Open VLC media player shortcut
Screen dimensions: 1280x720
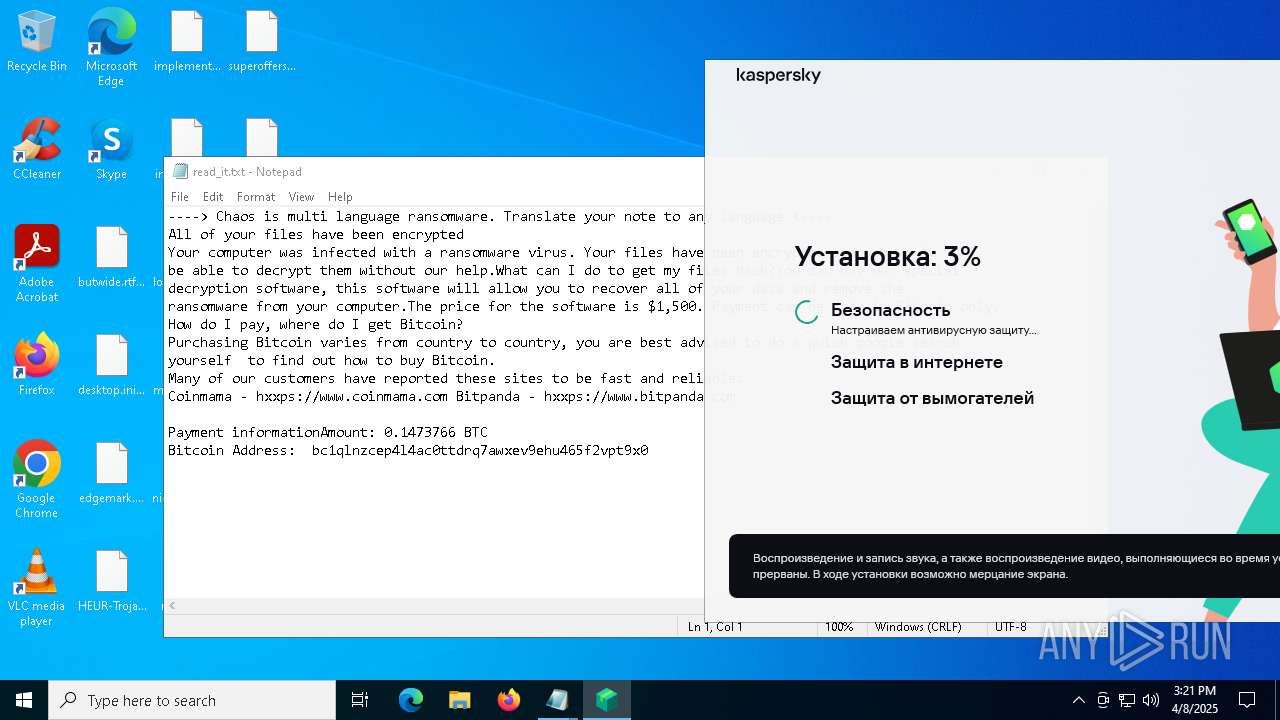(x=37, y=588)
